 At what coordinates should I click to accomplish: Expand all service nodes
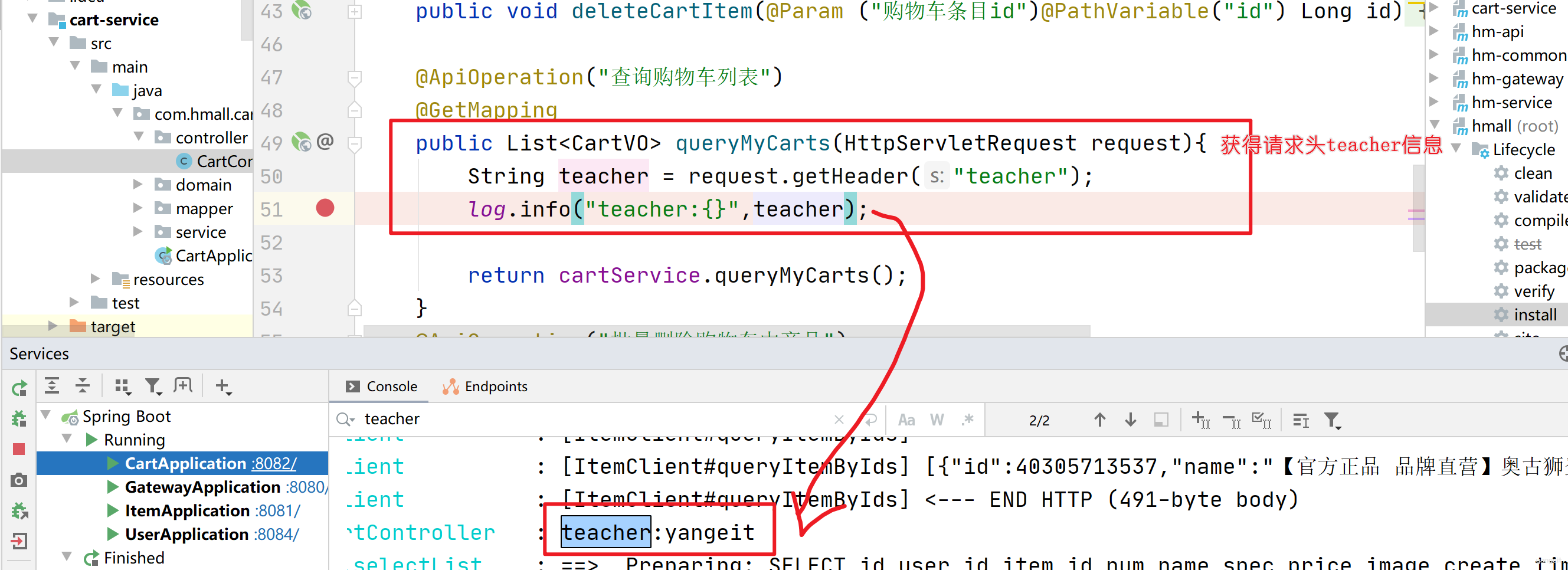(53, 385)
